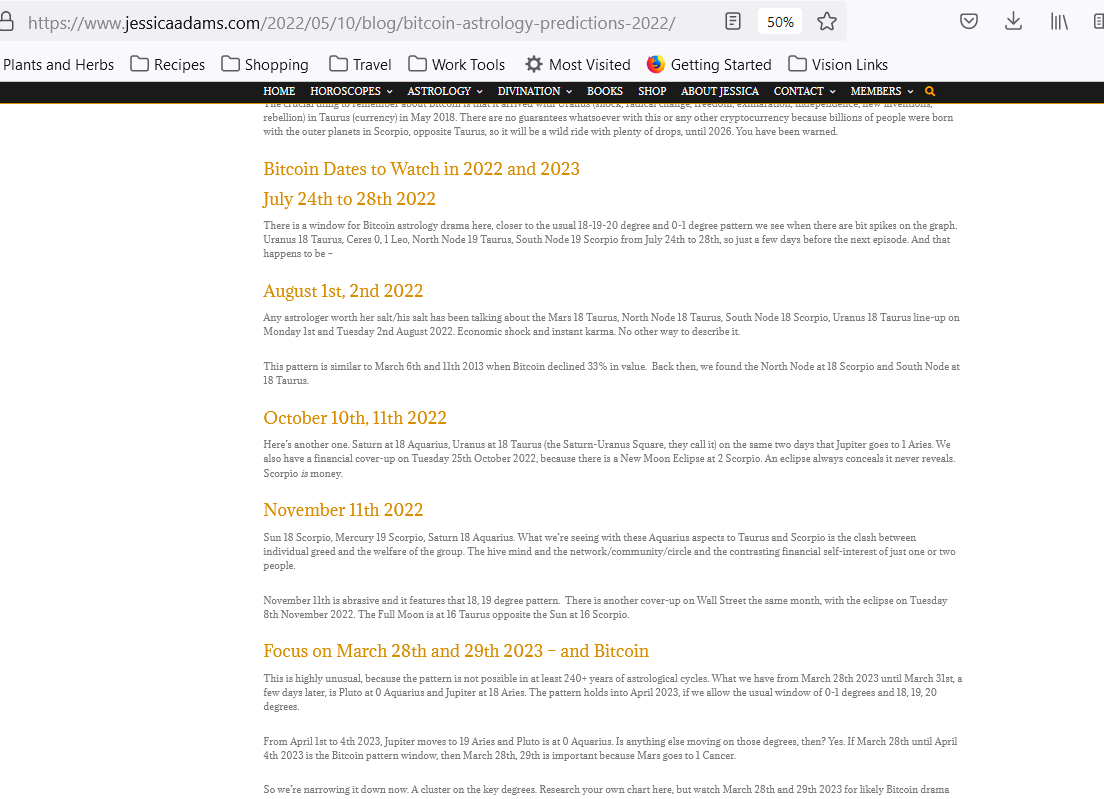Open the Firefox downloads panel
Screen dimensions: 1104x799
[1013, 21]
